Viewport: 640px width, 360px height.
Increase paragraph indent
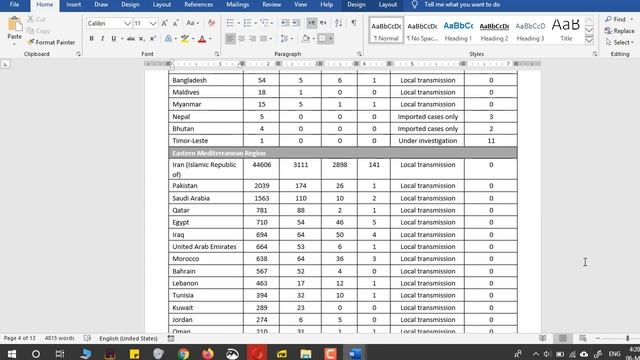coord(296,23)
